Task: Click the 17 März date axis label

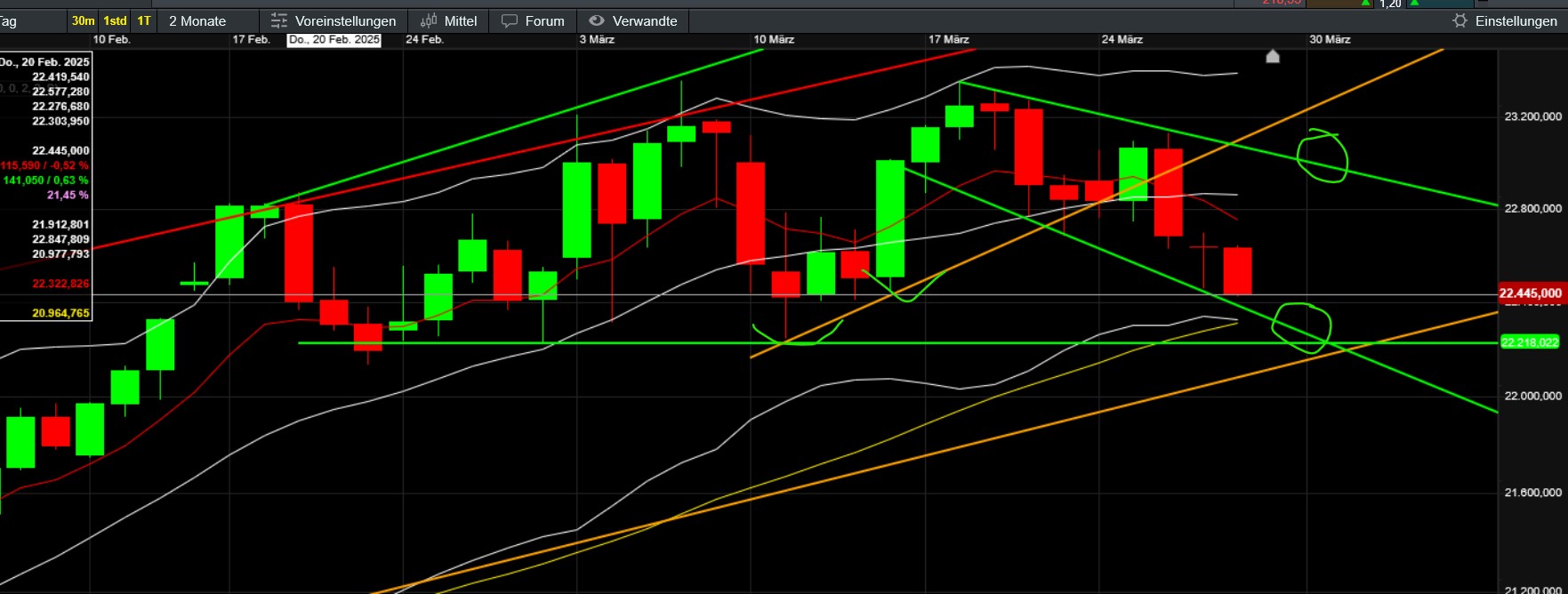Action: (949, 40)
